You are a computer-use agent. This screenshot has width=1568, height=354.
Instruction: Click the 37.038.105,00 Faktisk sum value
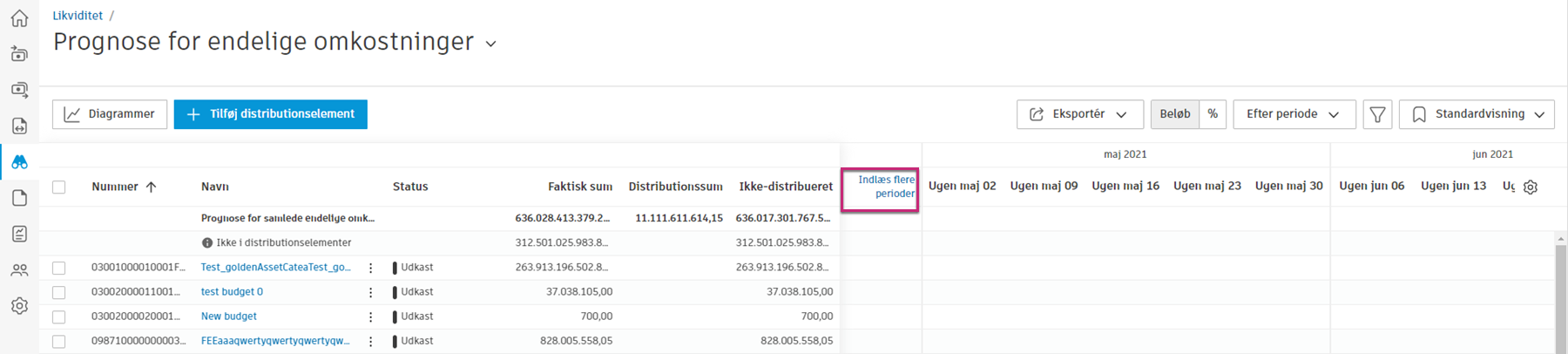(579, 292)
